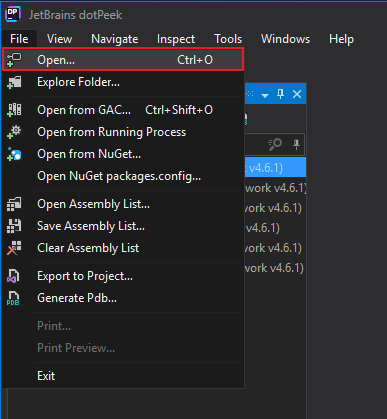Screen dimensions: 387x419
Task: Click the Open Assembly List icon
Action: tap(14, 204)
